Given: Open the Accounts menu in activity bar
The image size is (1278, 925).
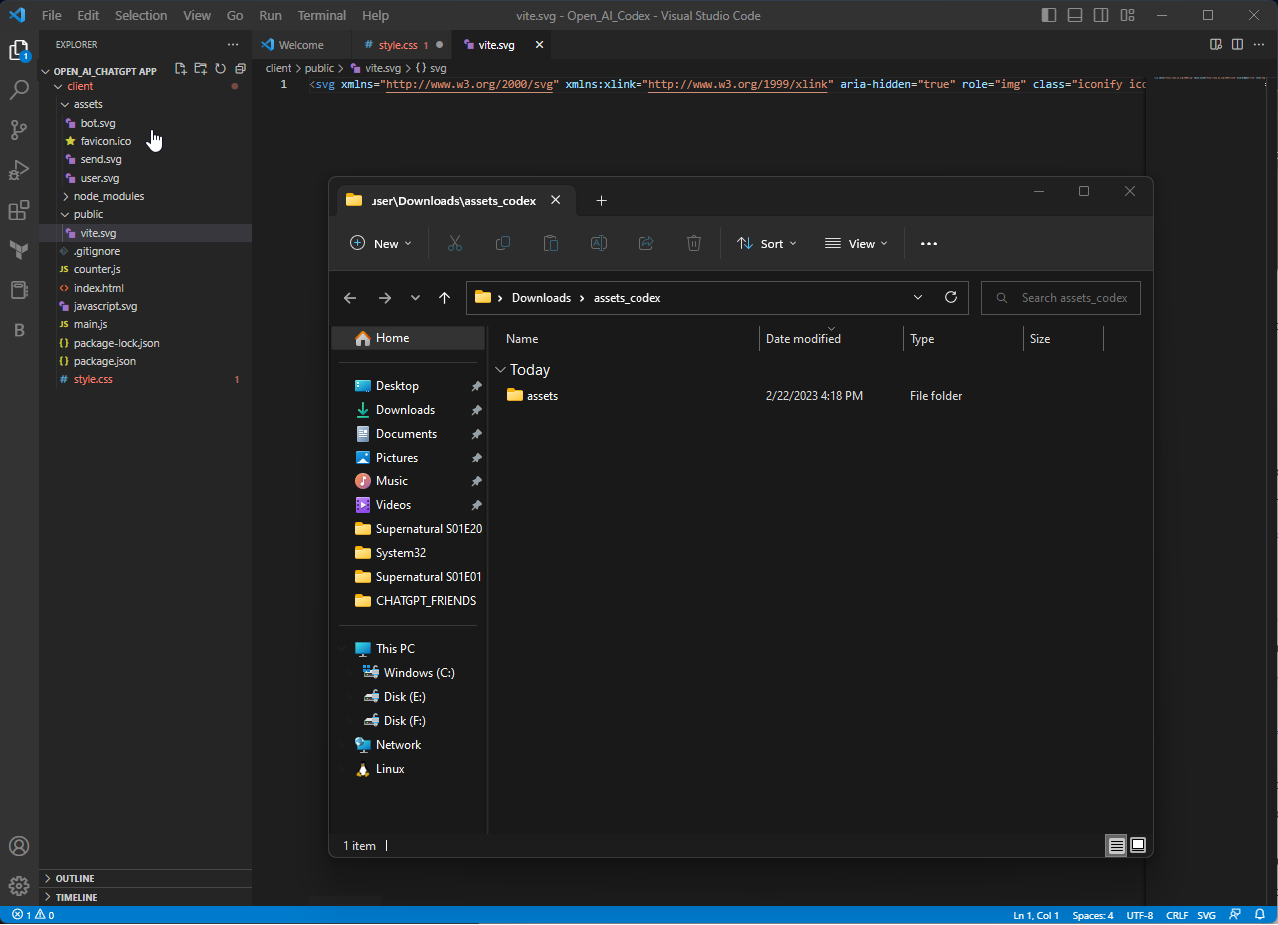Looking at the screenshot, I should coord(19,846).
